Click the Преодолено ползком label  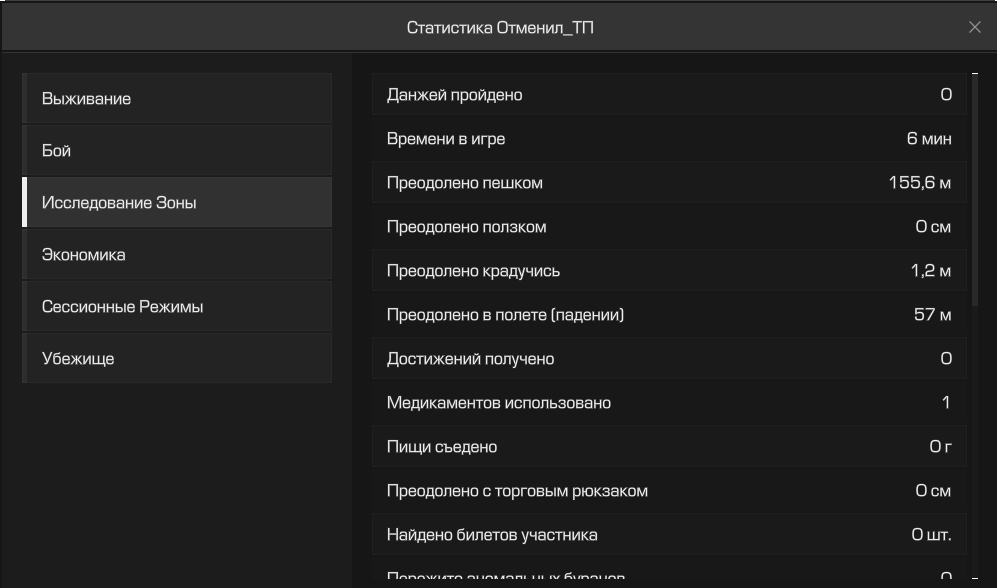[x=467, y=227]
